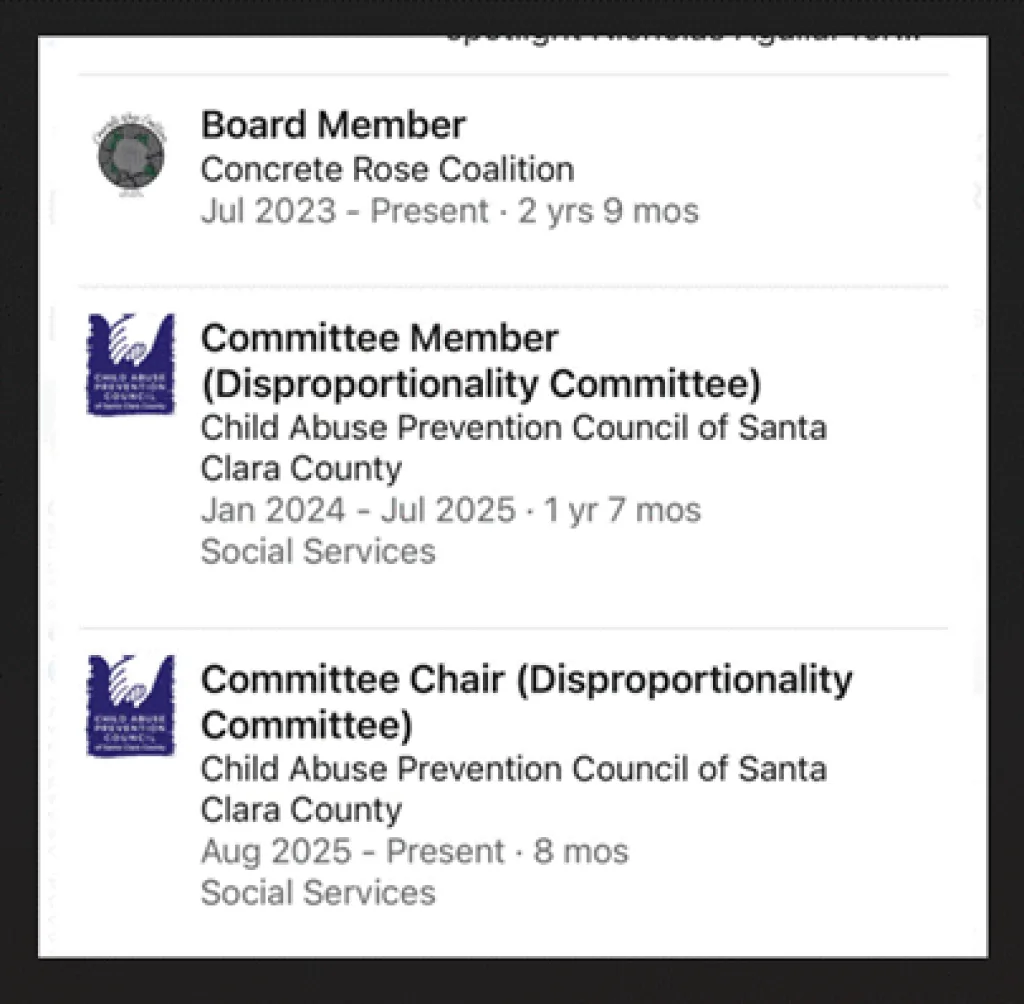Screen dimensions: 1024x1004
Task: Open the Board Member position title
Action: 333,125
